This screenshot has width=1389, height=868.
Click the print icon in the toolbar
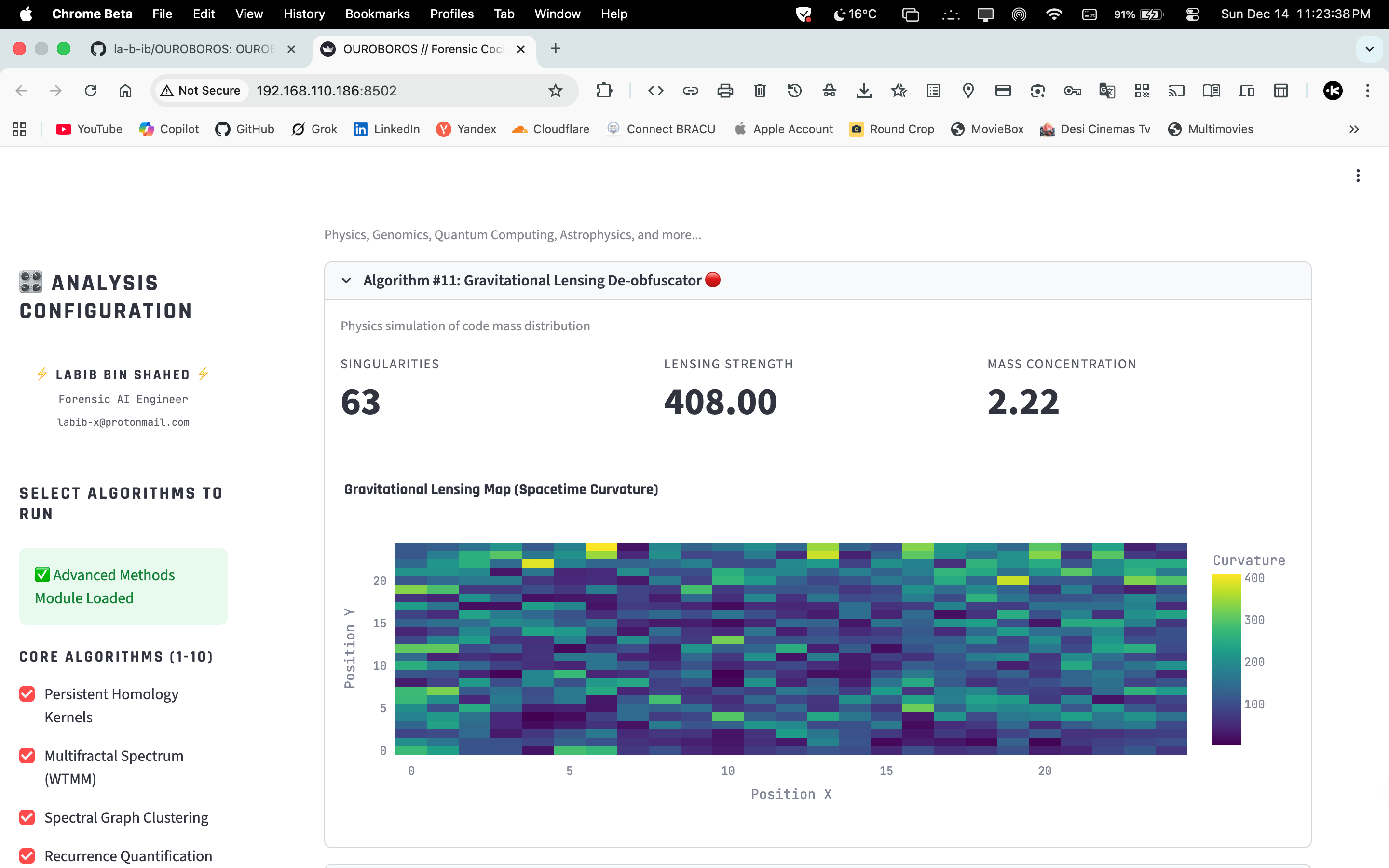click(x=725, y=91)
